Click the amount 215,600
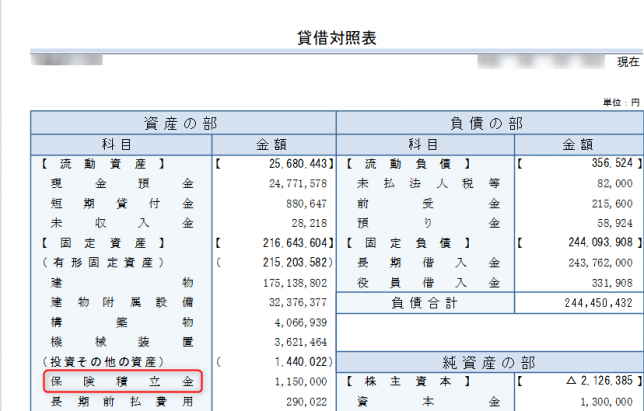This screenshot has width=644, height=411. point(612,204)
